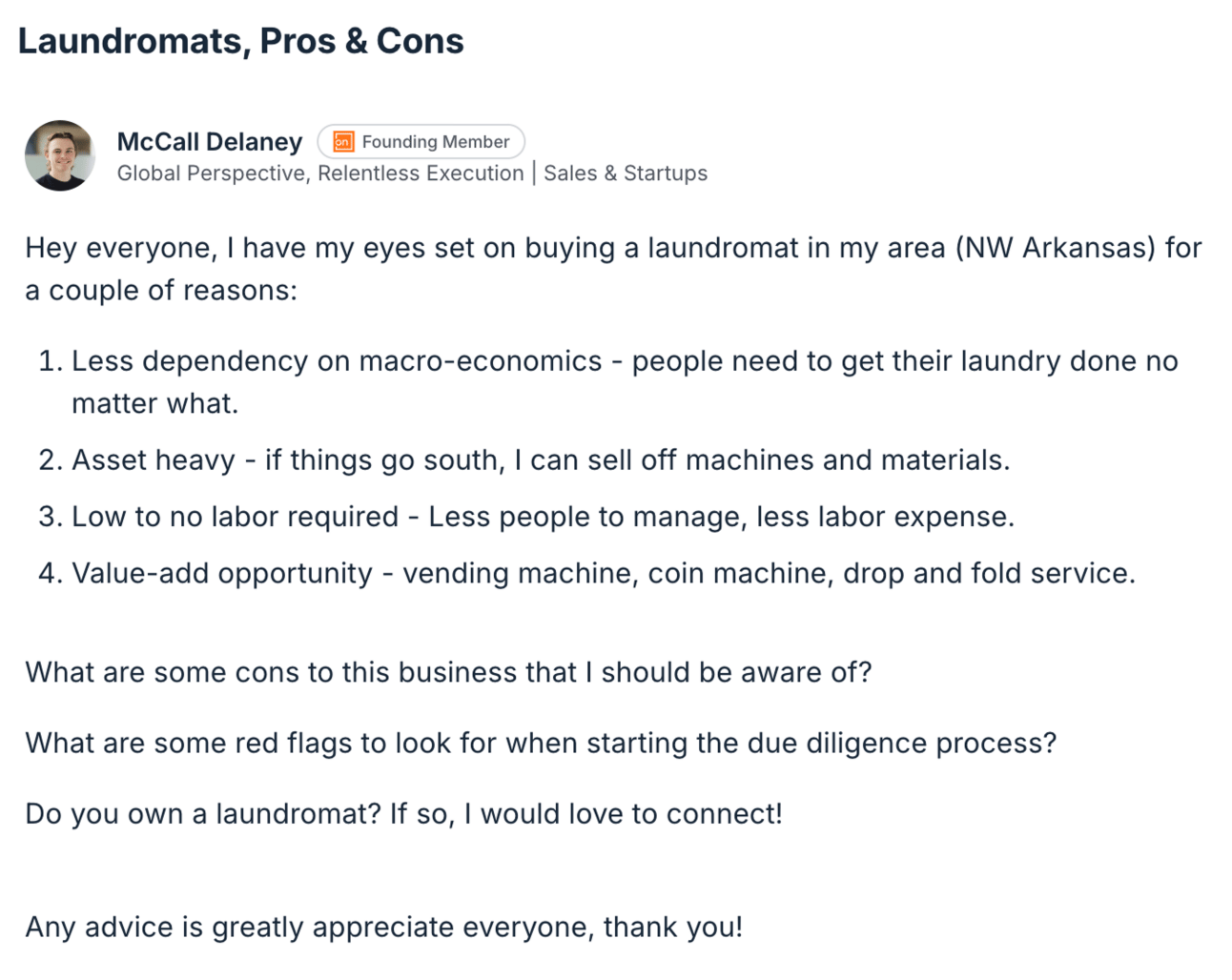
Task: Click the "(NW Arkansas)" text in the intro
Action: click(x=1056, y=248)
